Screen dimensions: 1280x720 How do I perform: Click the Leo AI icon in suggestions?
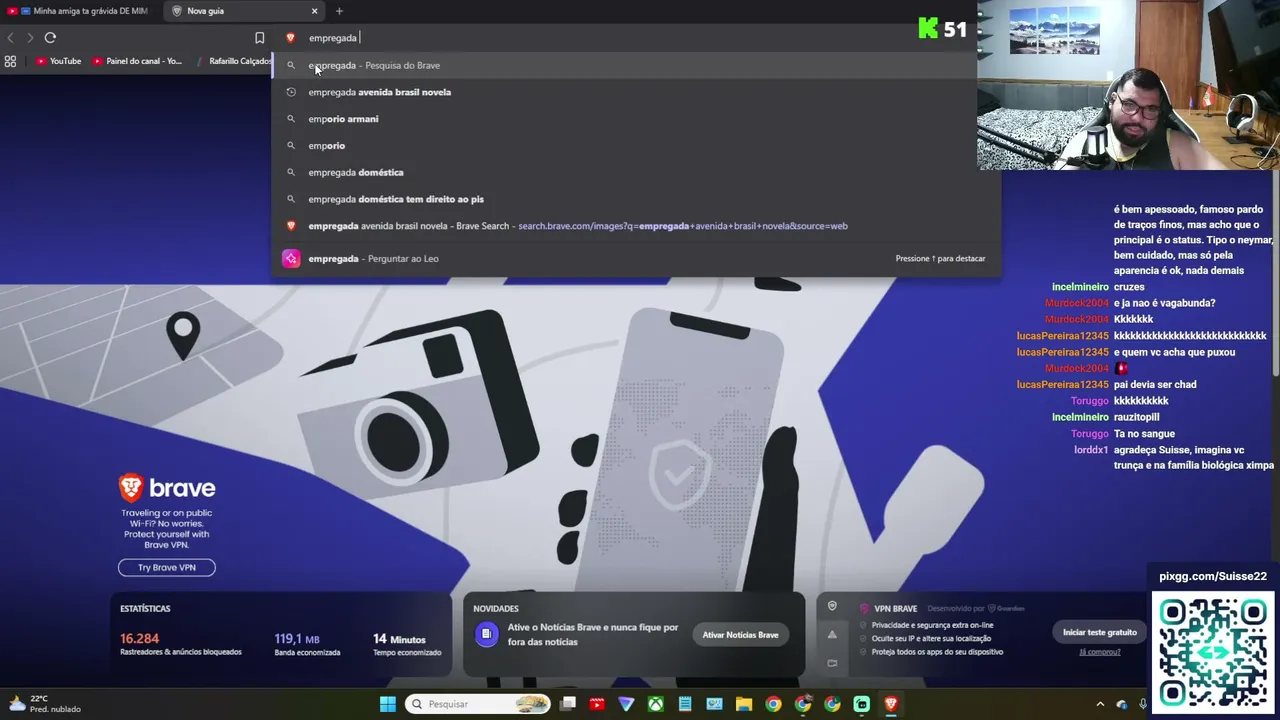291,258
